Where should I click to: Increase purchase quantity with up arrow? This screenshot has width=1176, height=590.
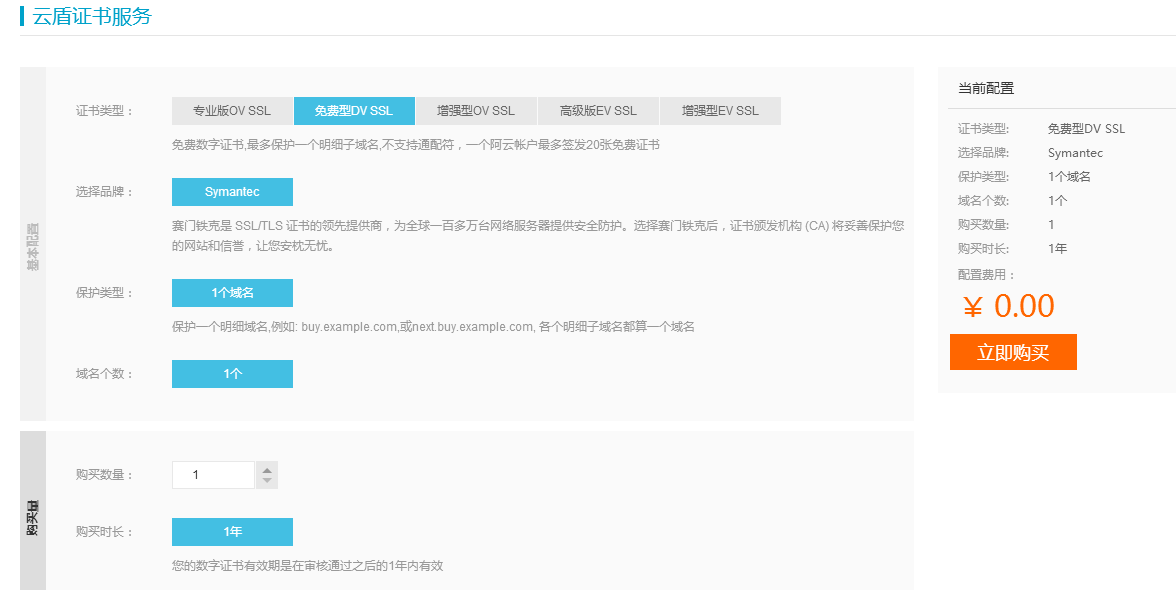pyautogui.click(x=267, y=469)
